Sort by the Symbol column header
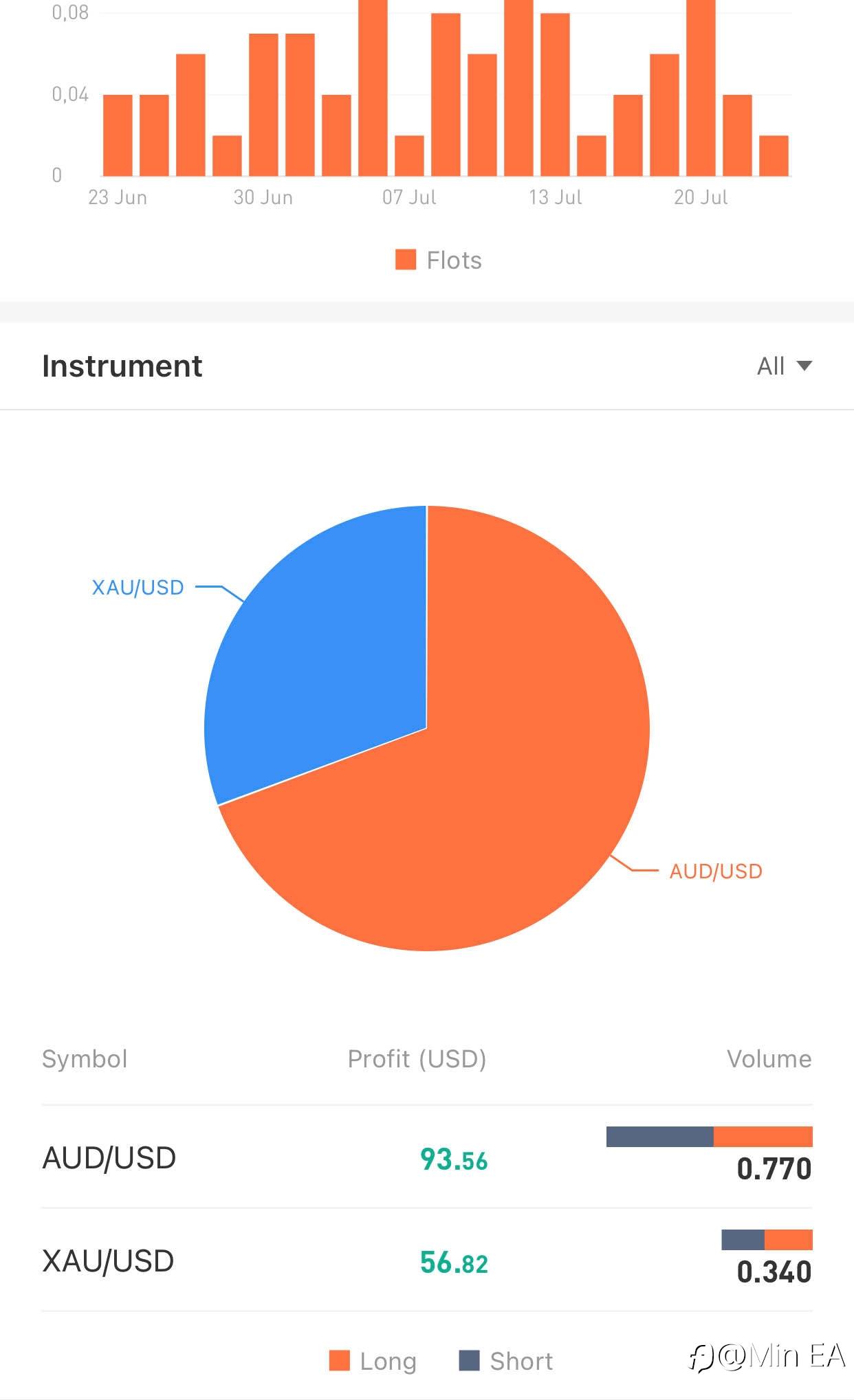The height and width of the screenshot is (1400, 854). click(85, 1059)
